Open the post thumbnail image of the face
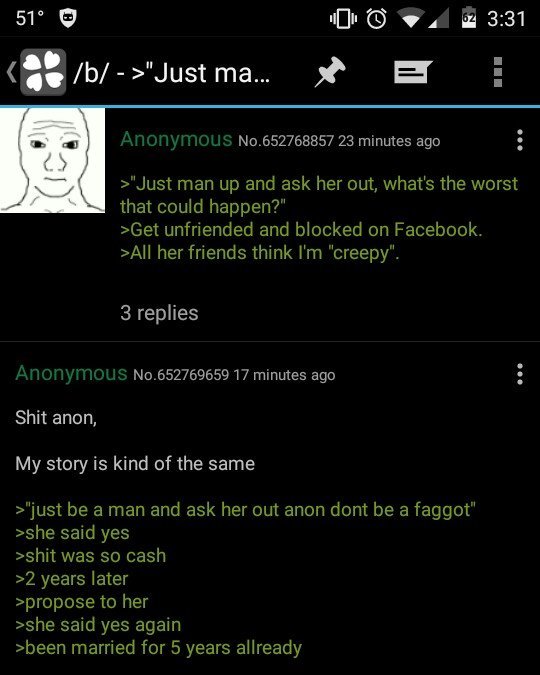Screen dimensions: 540x675 [x=52, y=160]
